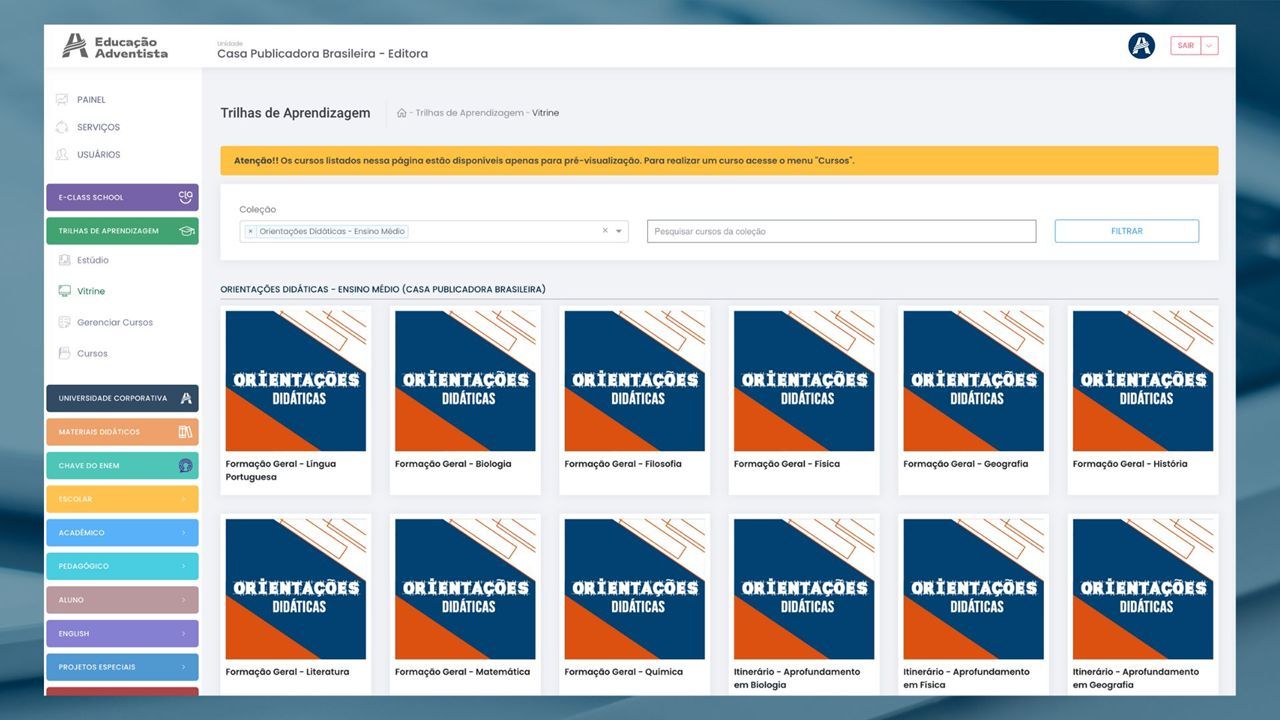Open the Formação Geral - História thumbnail

[x=1143, y=381]
